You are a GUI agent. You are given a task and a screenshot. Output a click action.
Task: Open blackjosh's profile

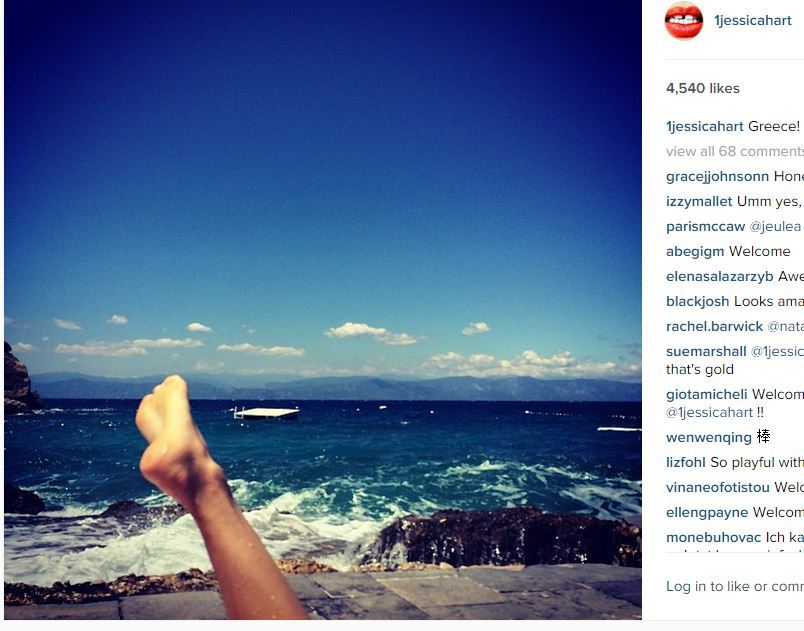tap(697, 301)
